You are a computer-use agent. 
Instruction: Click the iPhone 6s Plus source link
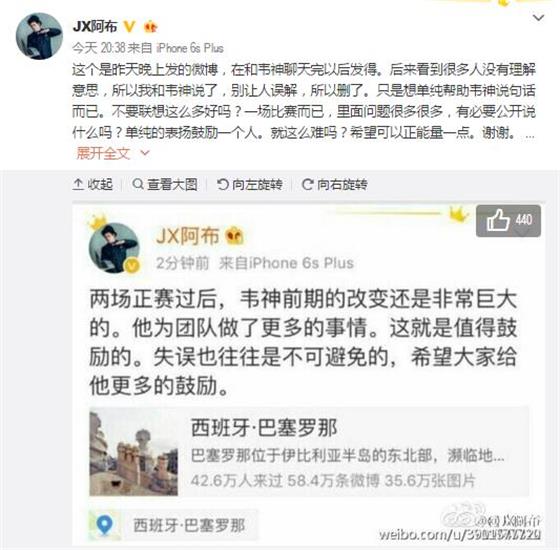click(190, 48)
